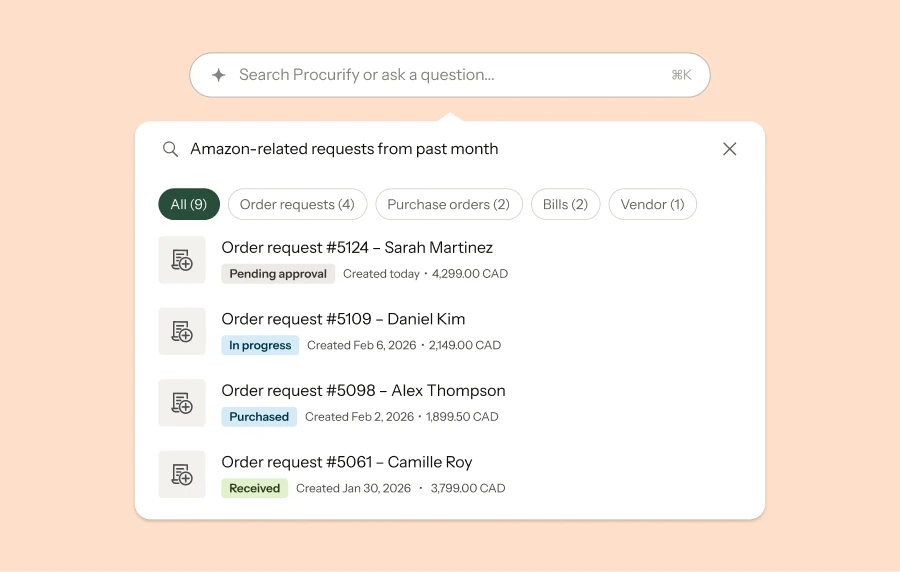
Task: Click the Created Feb 2, 2026 date
Action: [x=359, y=417]
